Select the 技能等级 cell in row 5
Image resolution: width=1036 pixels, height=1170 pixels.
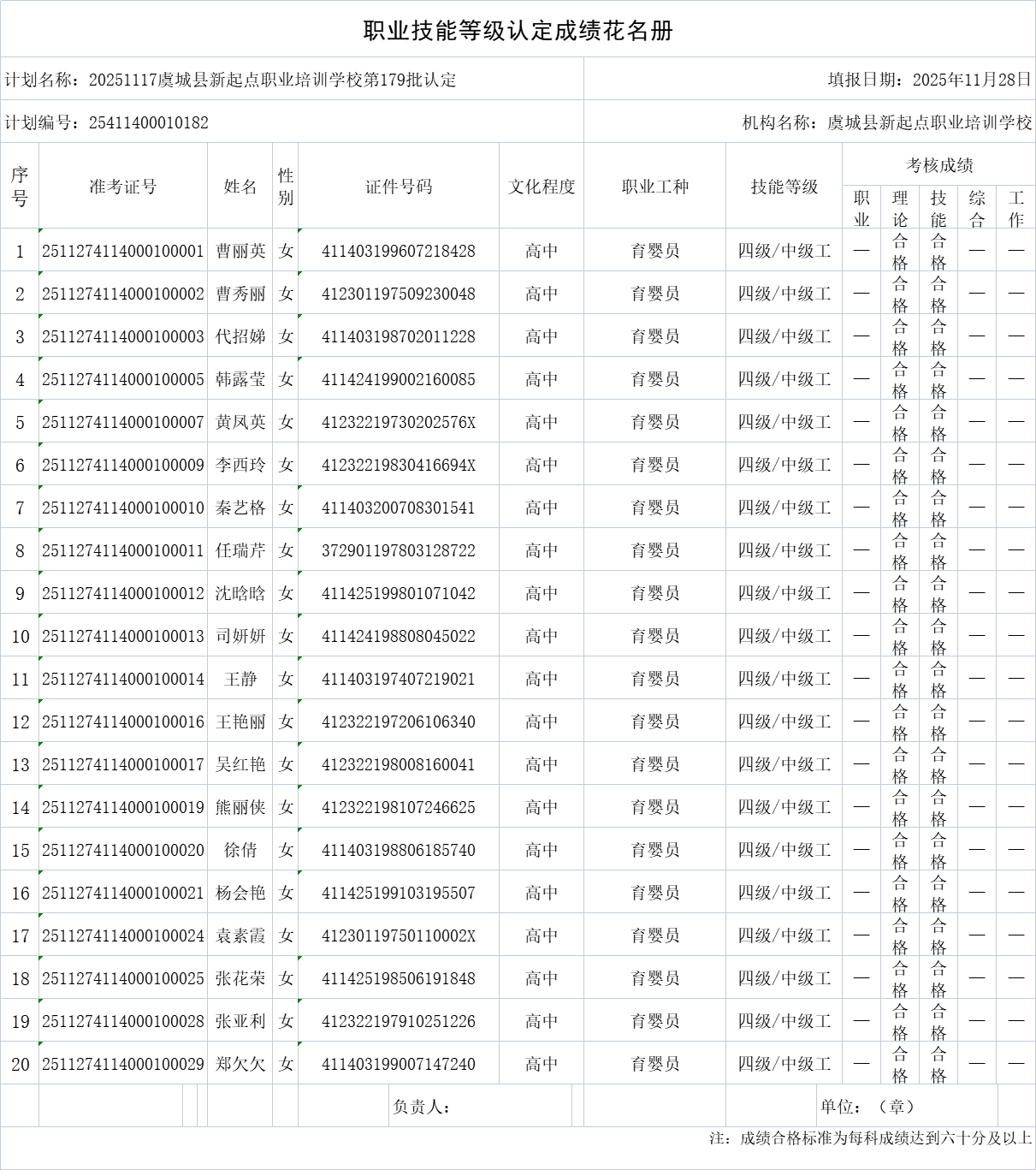(x=781, y=421)
